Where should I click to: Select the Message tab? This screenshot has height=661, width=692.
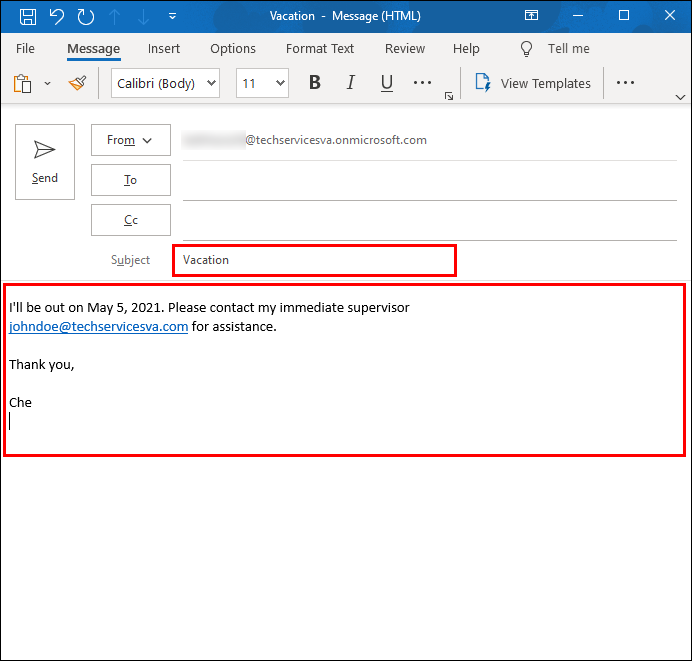pos(94,49)
